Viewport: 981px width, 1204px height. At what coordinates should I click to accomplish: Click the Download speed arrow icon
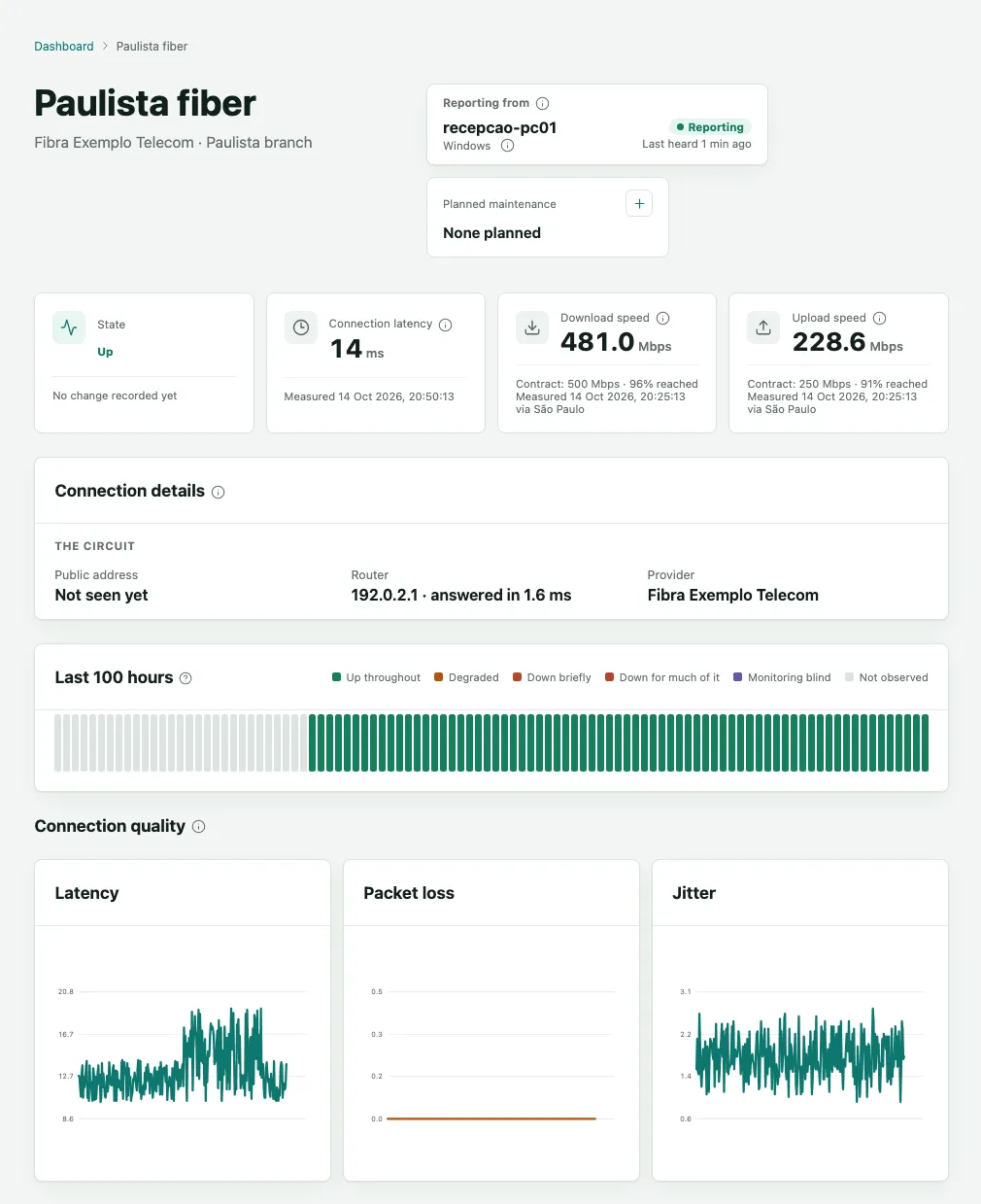click(x=532, y=327)
